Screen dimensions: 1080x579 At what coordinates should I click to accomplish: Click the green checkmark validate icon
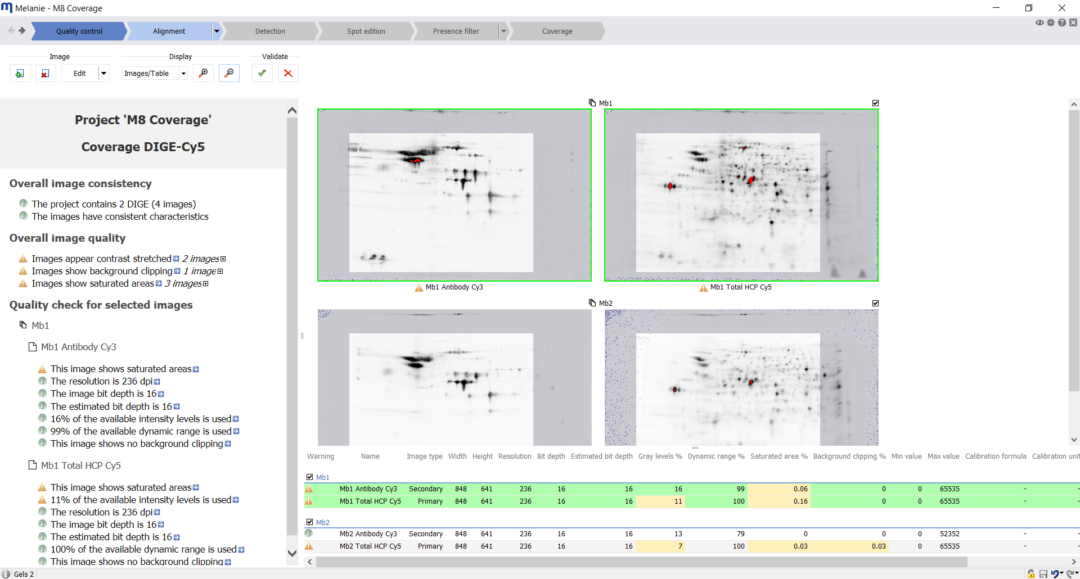262,73
